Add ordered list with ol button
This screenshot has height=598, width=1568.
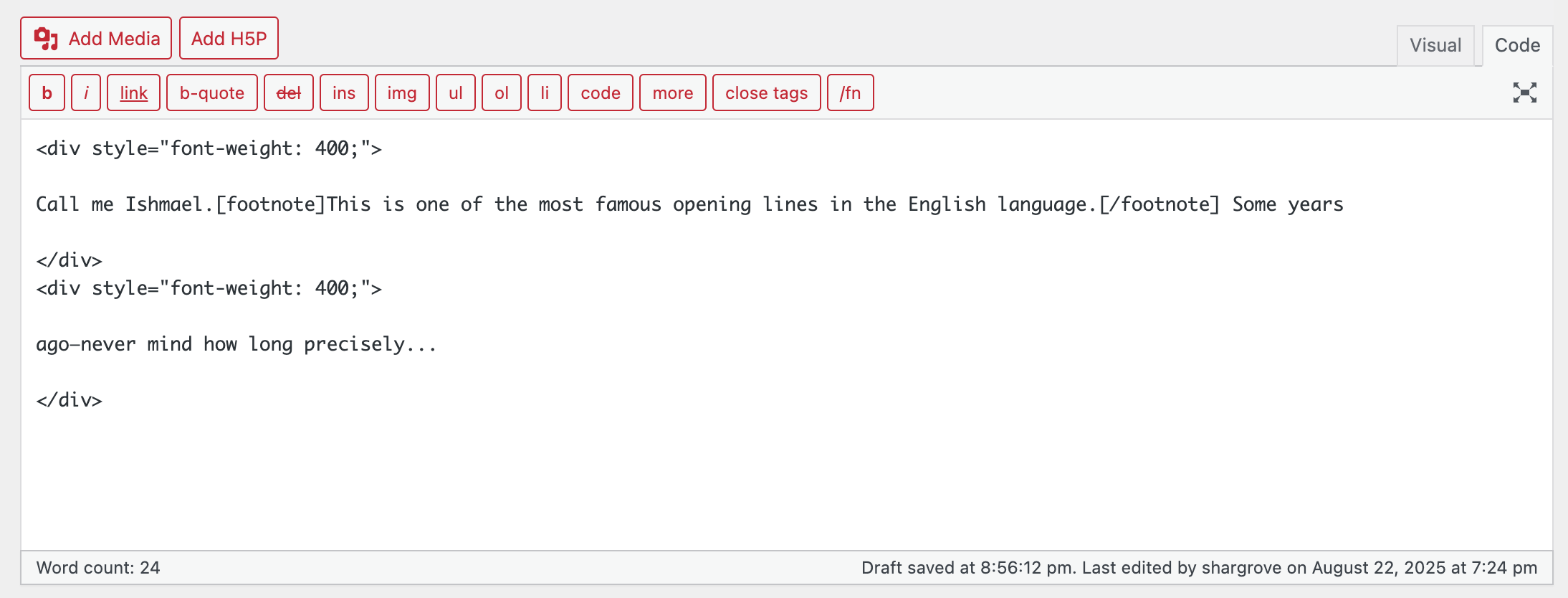point(501,93)
